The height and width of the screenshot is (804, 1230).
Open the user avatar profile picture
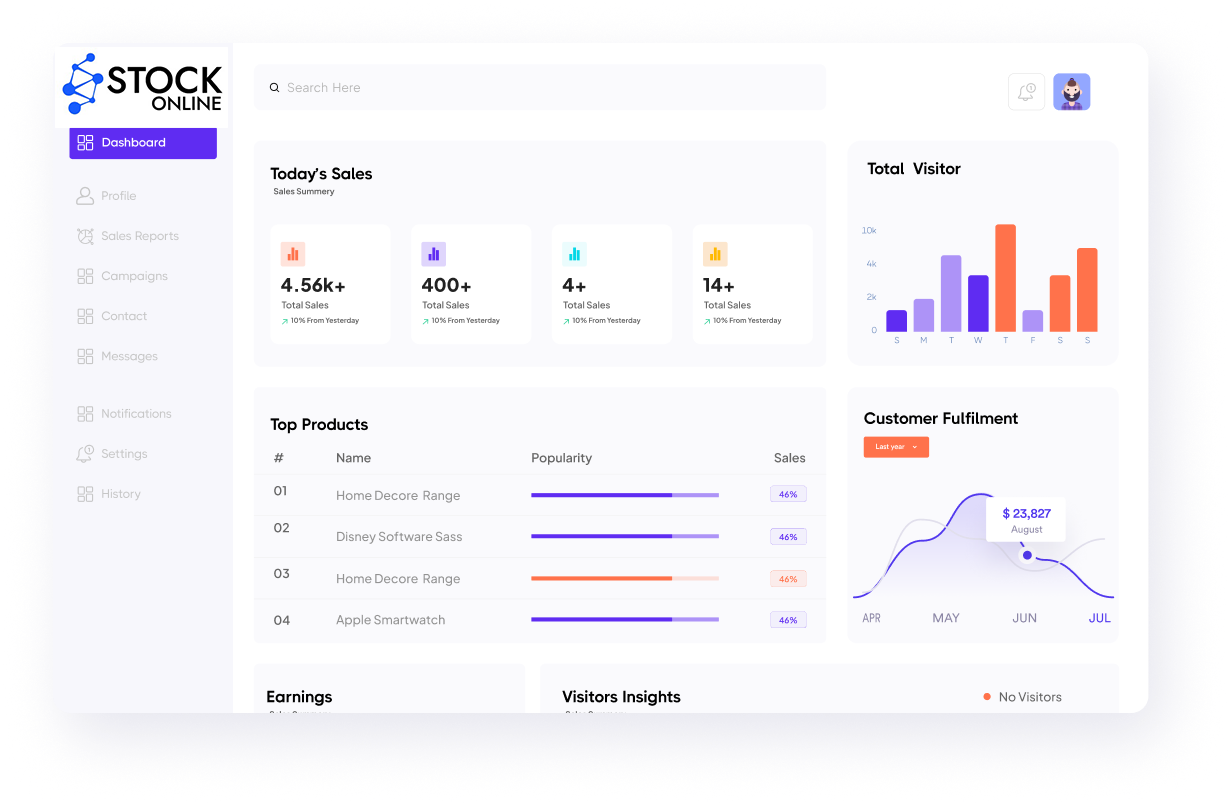click(x=1071, y=92)
